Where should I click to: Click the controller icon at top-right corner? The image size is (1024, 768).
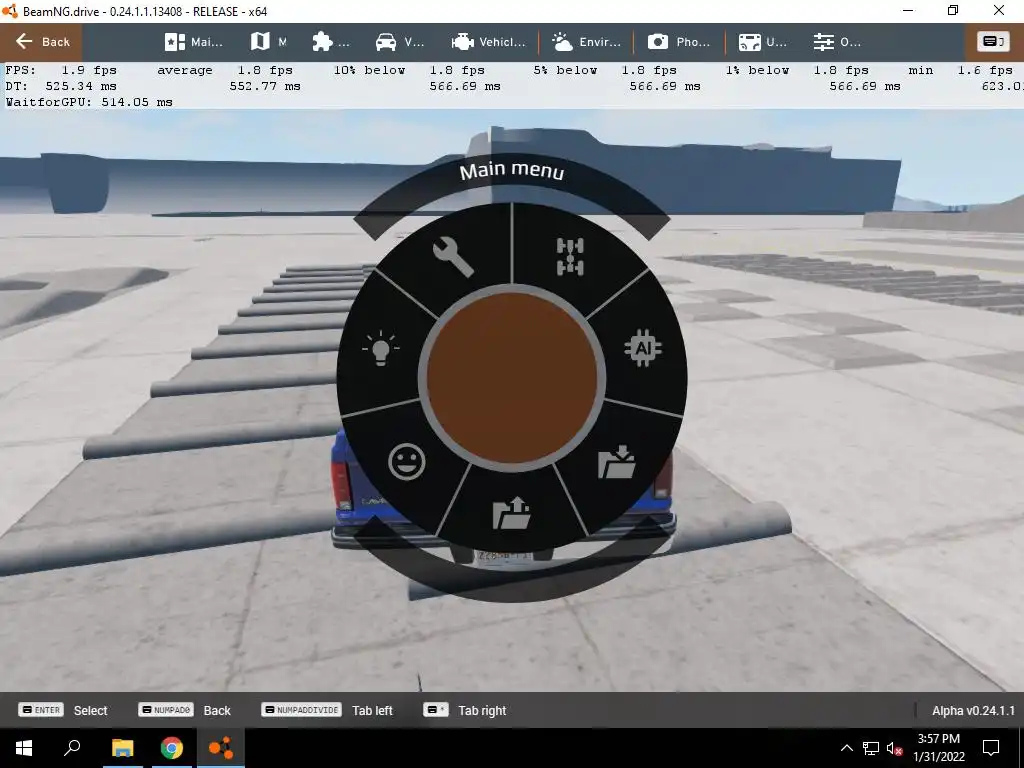(x=993, y=42)
